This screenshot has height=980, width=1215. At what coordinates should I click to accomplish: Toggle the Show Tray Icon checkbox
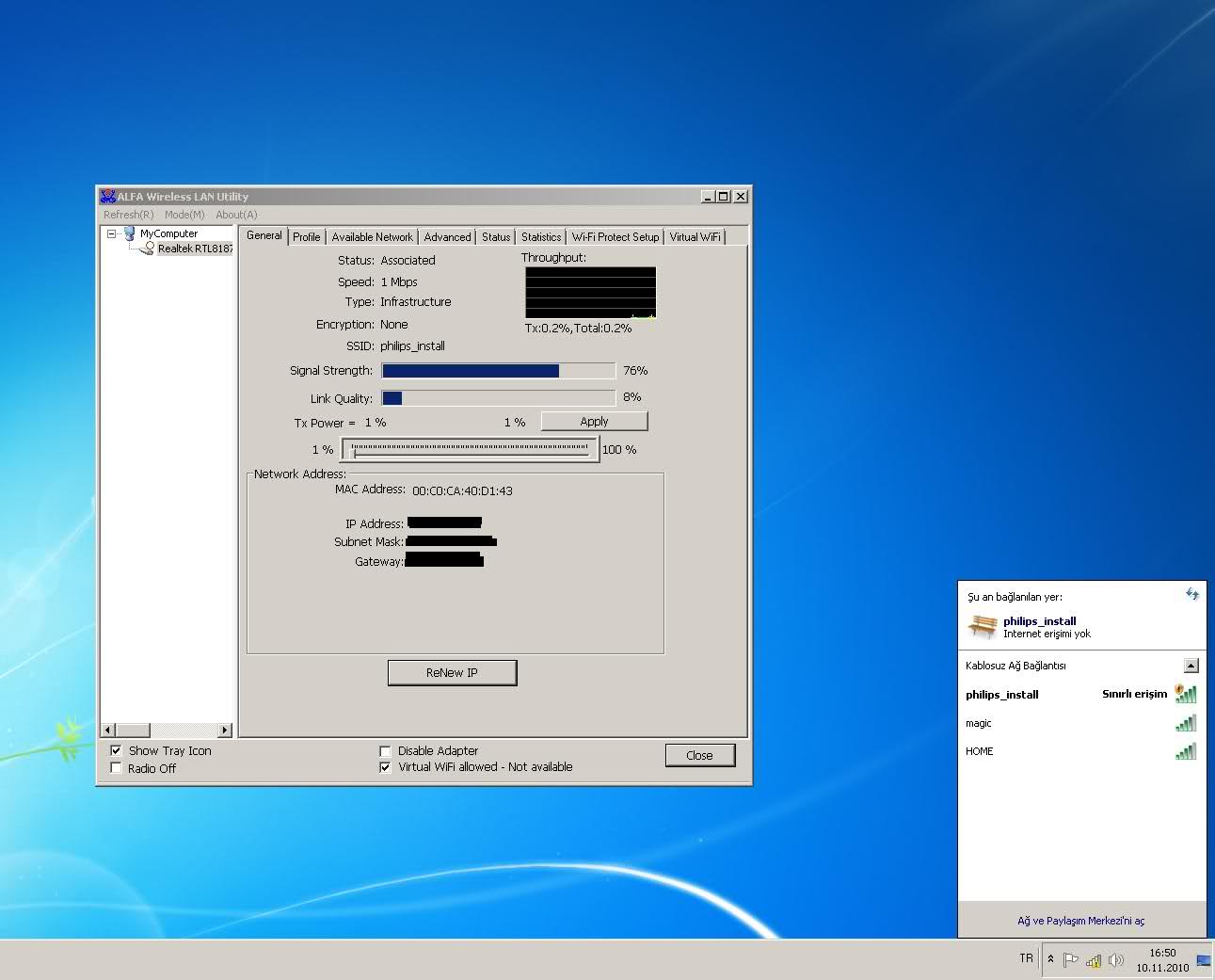(116, 750)
